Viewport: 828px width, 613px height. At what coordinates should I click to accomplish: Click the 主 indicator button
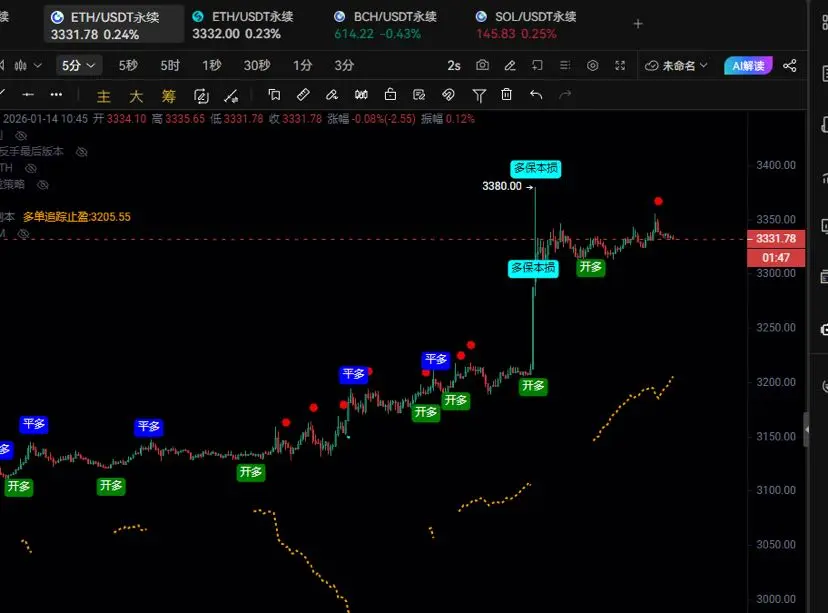coord(104,96)
